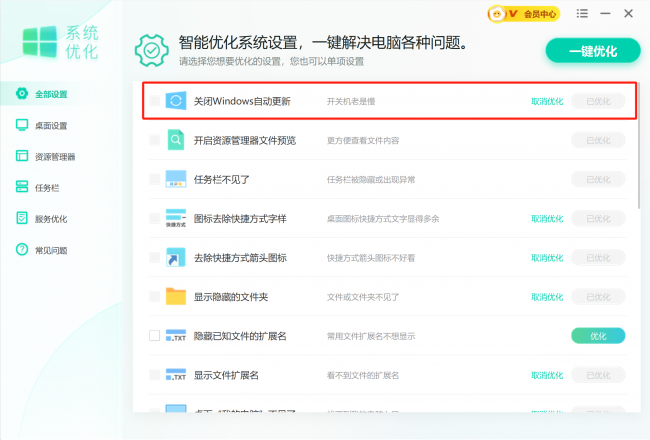
Task: Select the 开启资源管理器文件预览 label
Action: [x=245, y=140]
